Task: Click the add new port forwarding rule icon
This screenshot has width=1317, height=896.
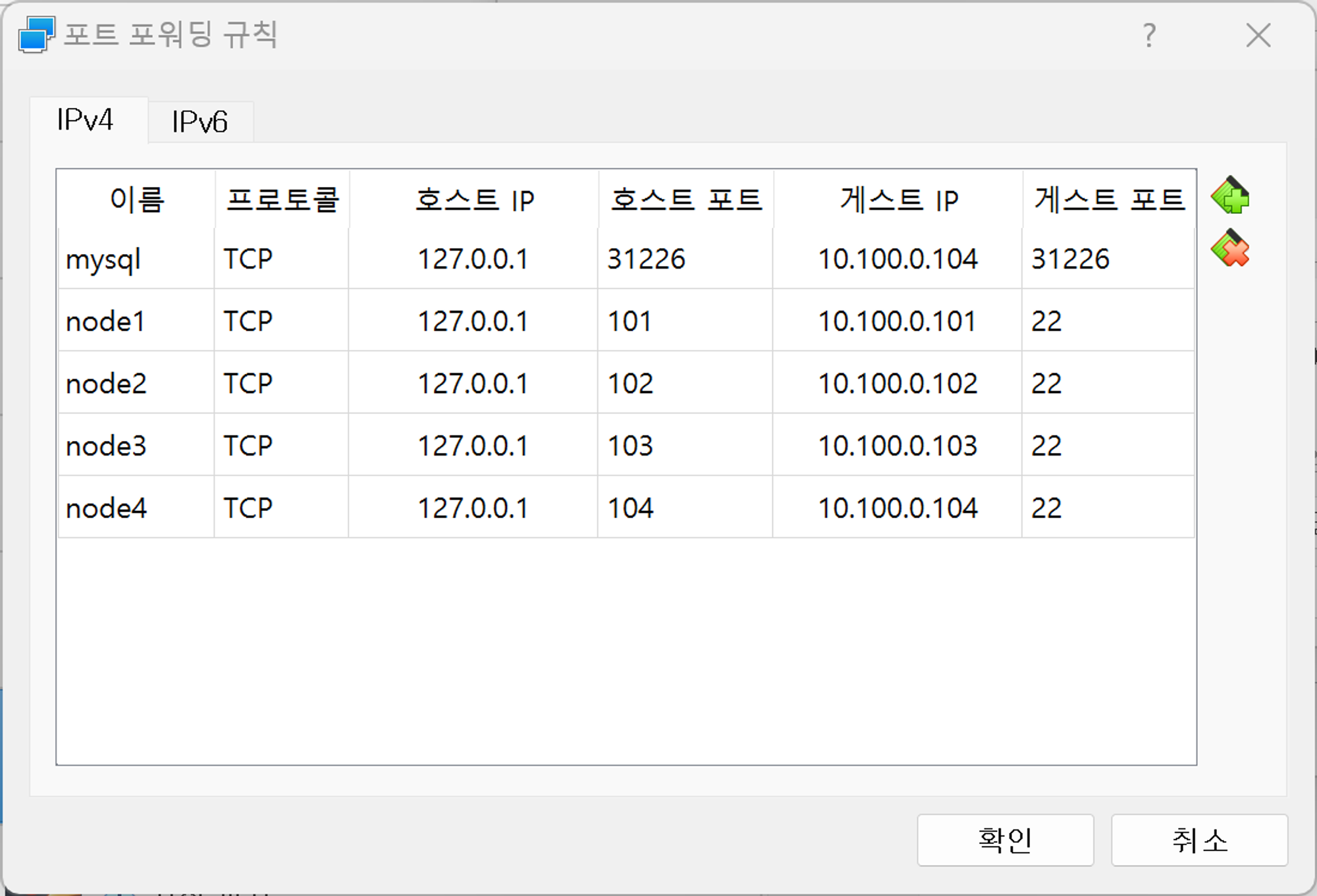Action: (1230, 196)
